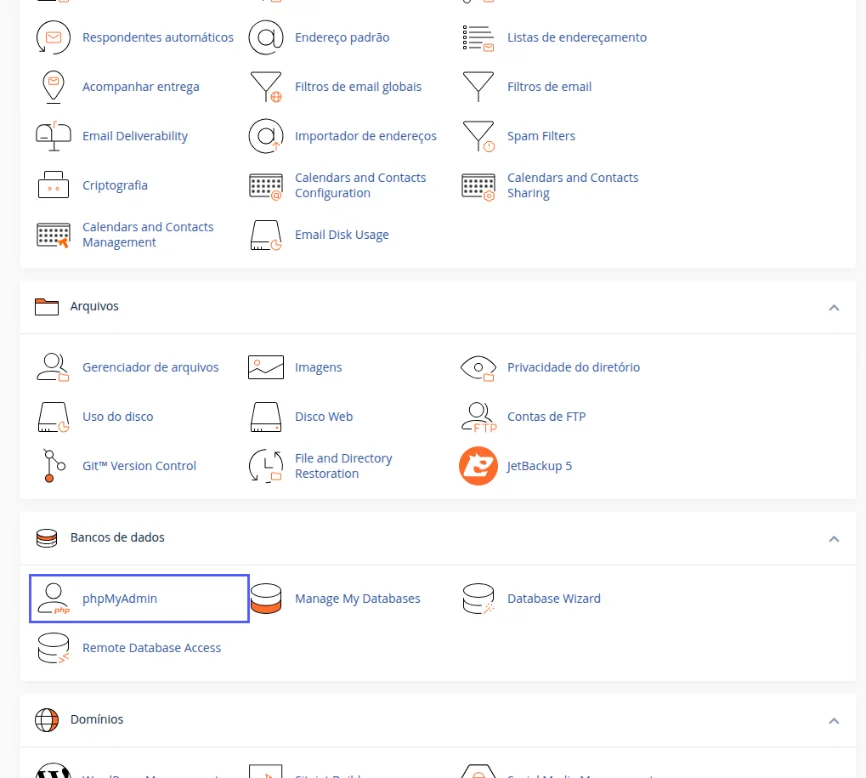
Task: Open the Database Wizard link
Action: [553, 599]
